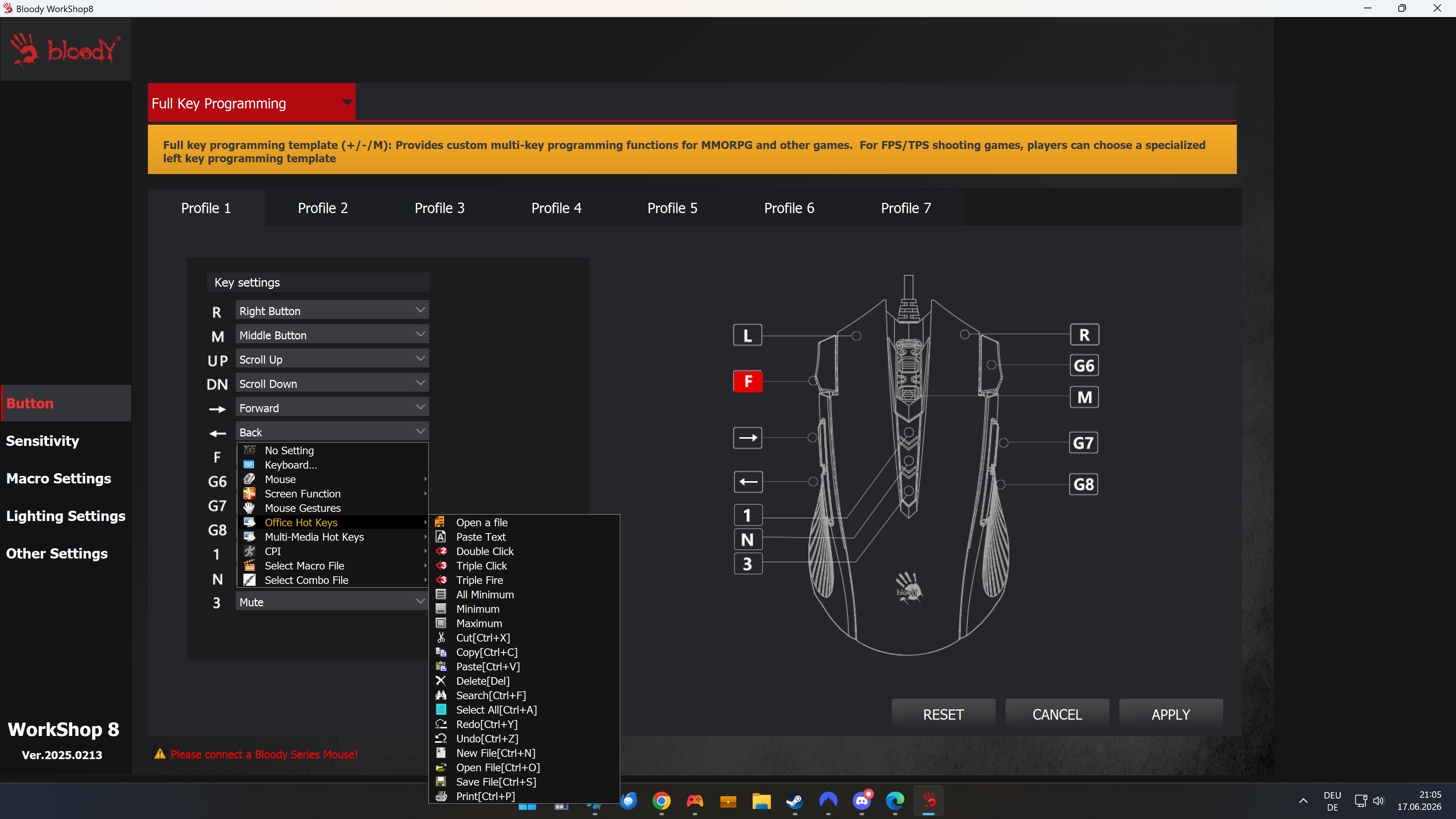The image size is (1456, 819).
Task: Select Copy[Ctrl+C] in the submenu
Action: (524, 652)
